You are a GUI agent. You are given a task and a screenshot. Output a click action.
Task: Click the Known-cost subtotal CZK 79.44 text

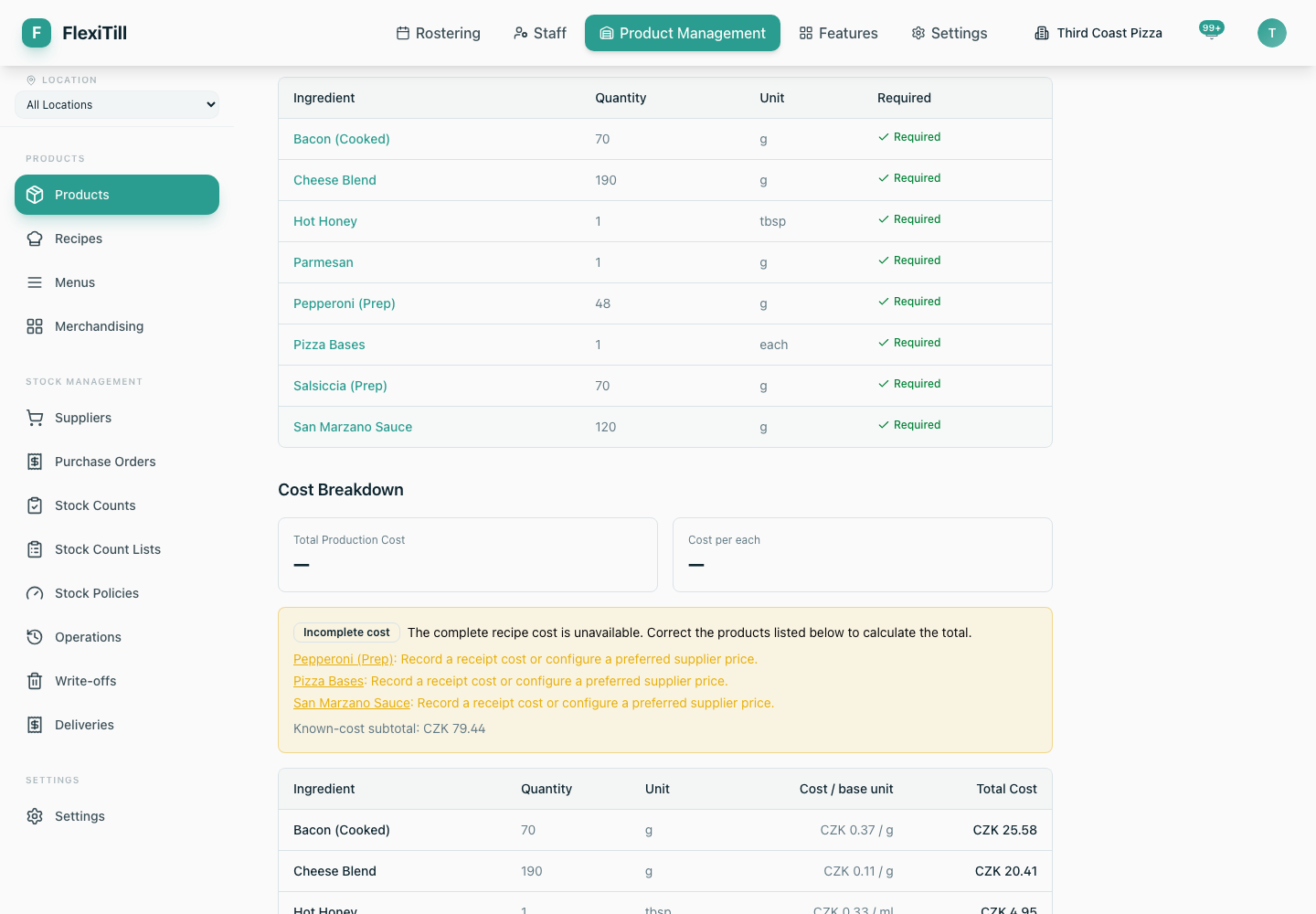pyautogui.click(x=389, y=728)
